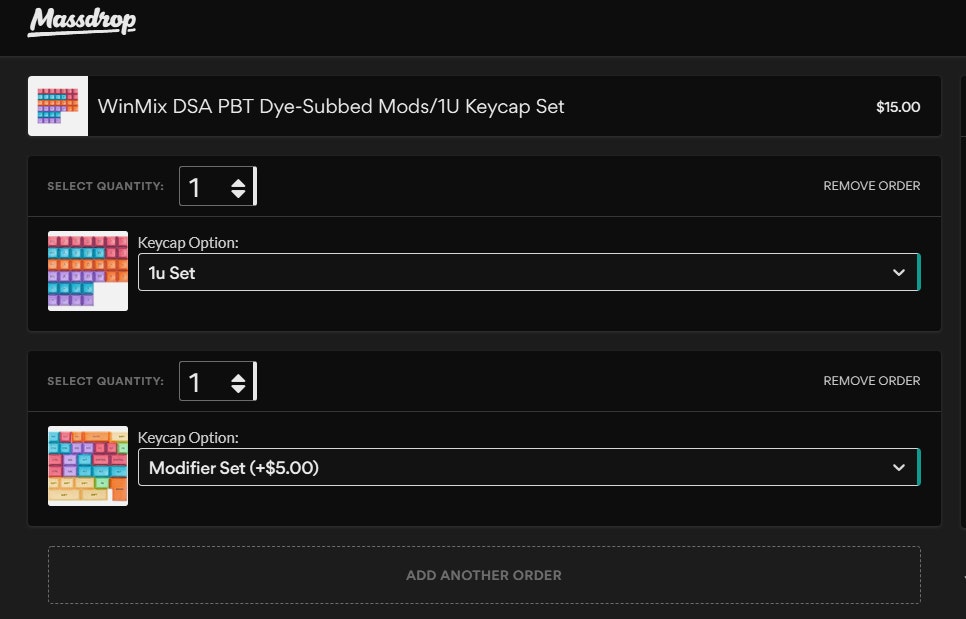The width and height of the screenshot is (966, 619).
Task: Click Add Another Order
Action: [484, 575]
